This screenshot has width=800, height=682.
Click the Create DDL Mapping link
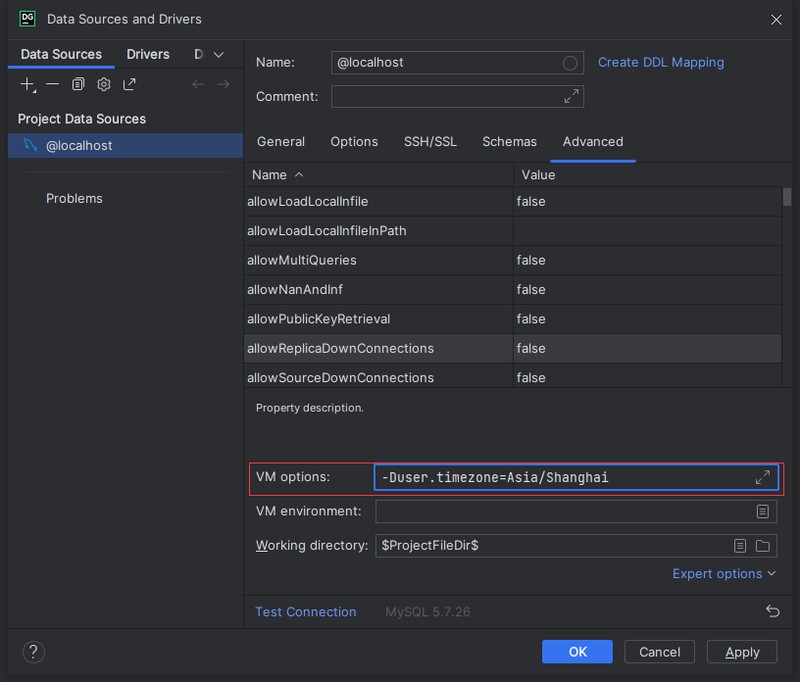[660, 62]
